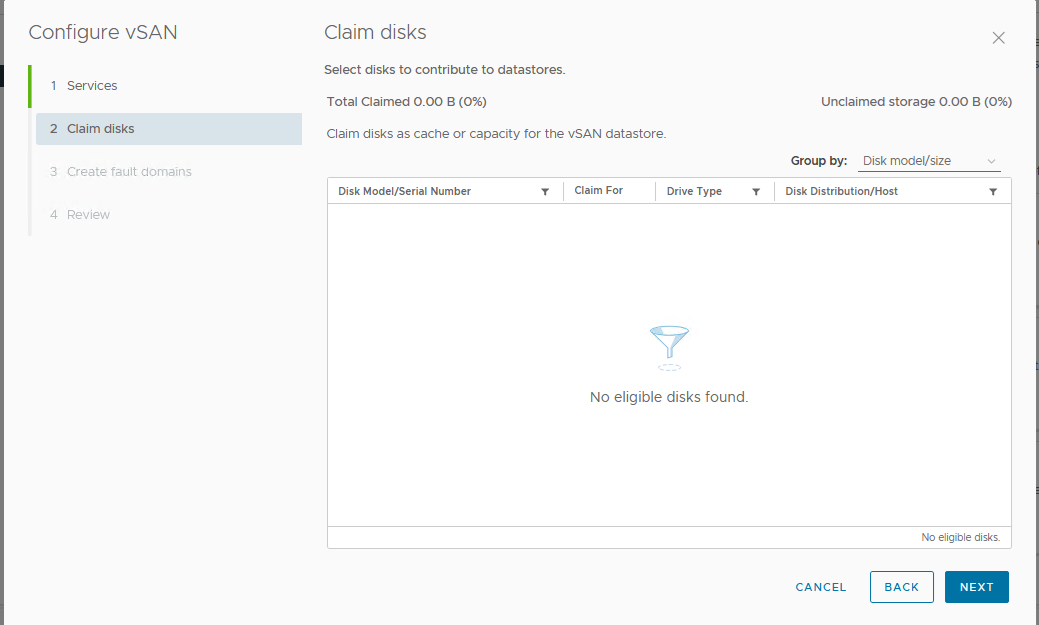Click the Disk Distribution/Host filter icon
This screenshot has width=1039, height=625.
pyautogui.click(x=993, y=192)
